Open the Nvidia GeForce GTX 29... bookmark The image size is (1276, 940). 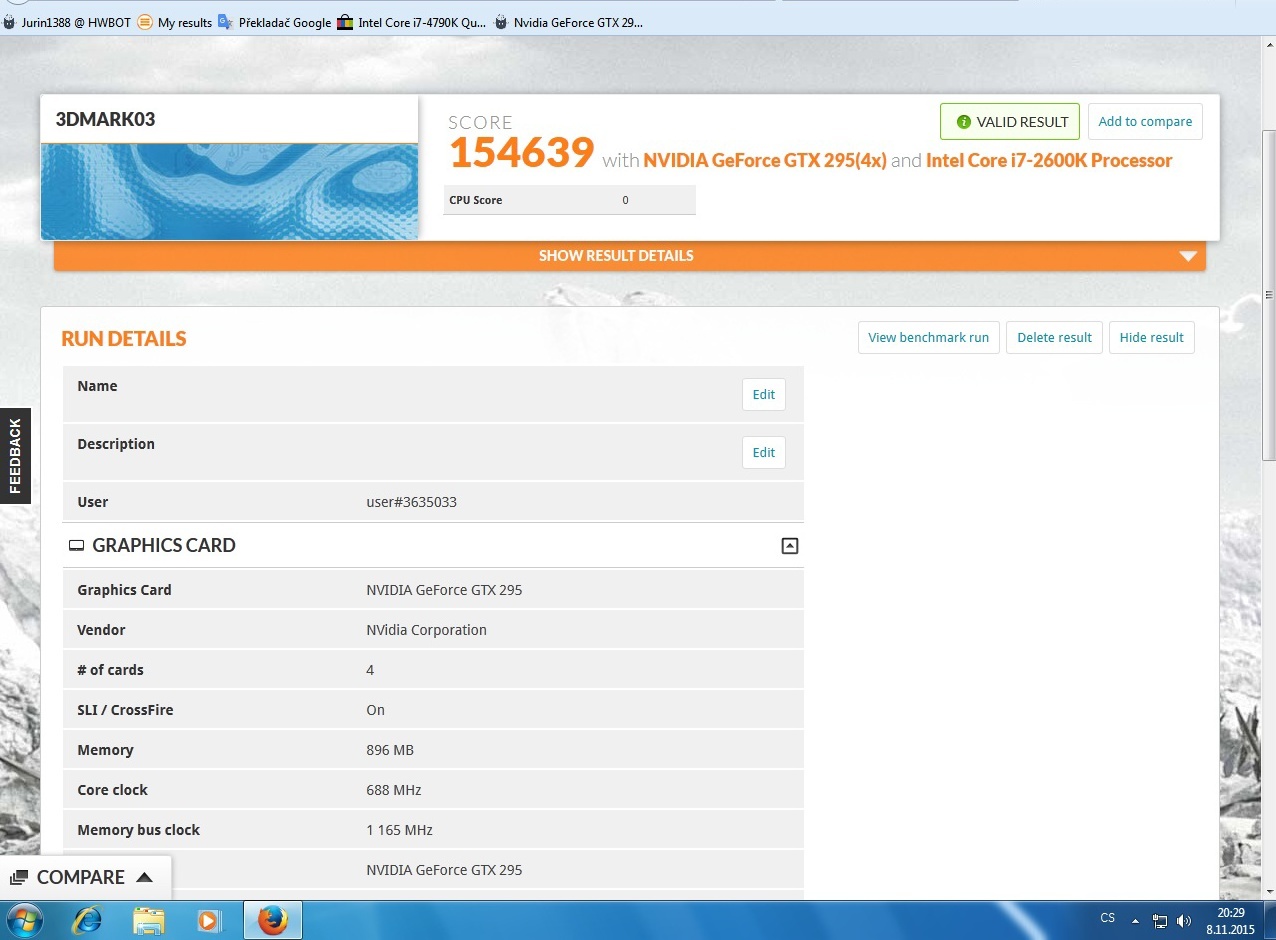pos(569,22)
